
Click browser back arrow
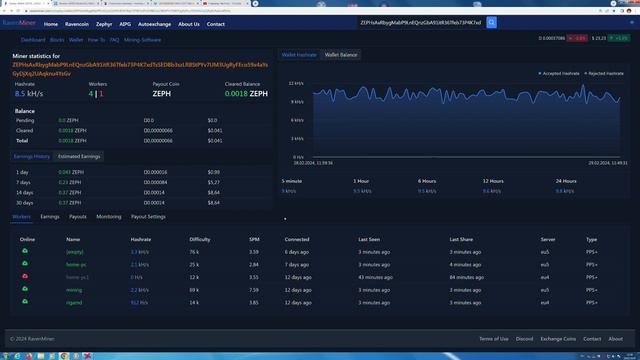click(x=4, y=11)
